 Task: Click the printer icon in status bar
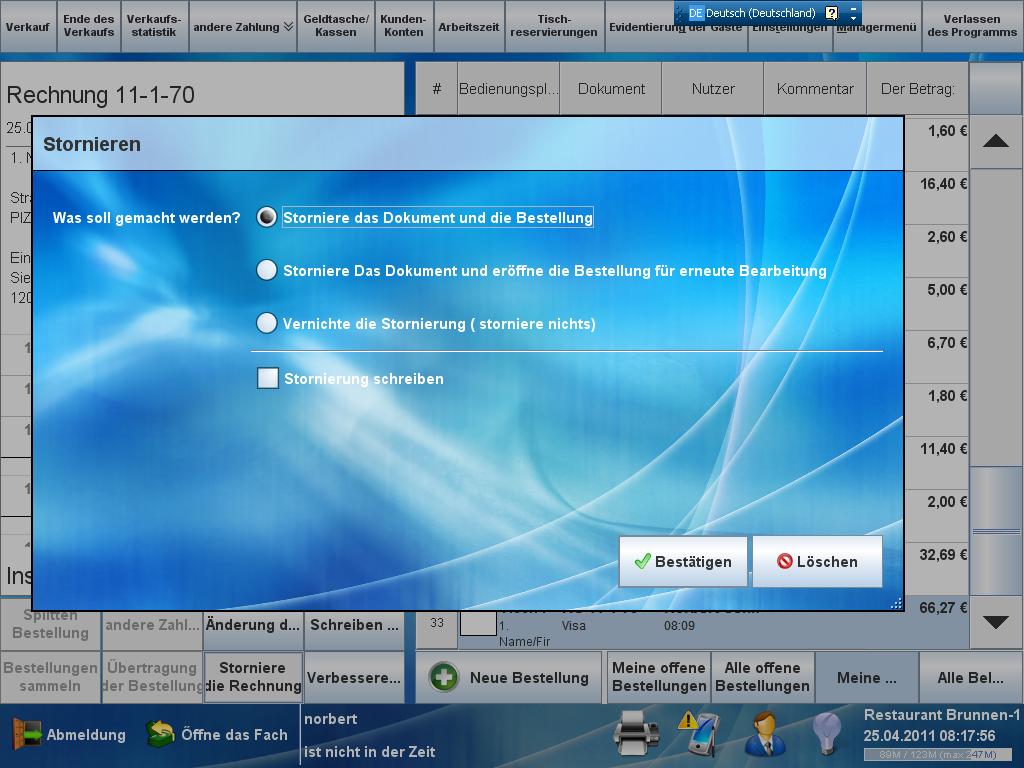point(636,735)
